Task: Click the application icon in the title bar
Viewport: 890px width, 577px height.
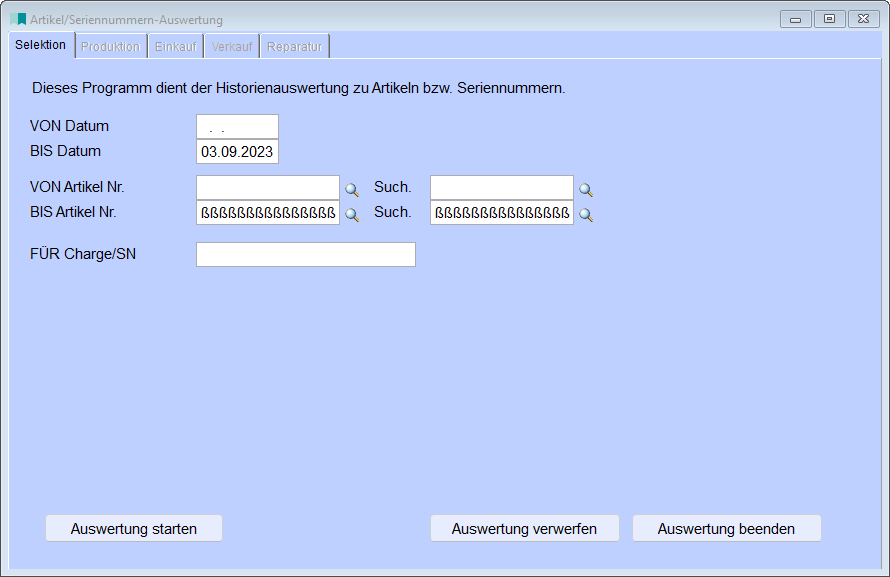Action: pos(18,19)
